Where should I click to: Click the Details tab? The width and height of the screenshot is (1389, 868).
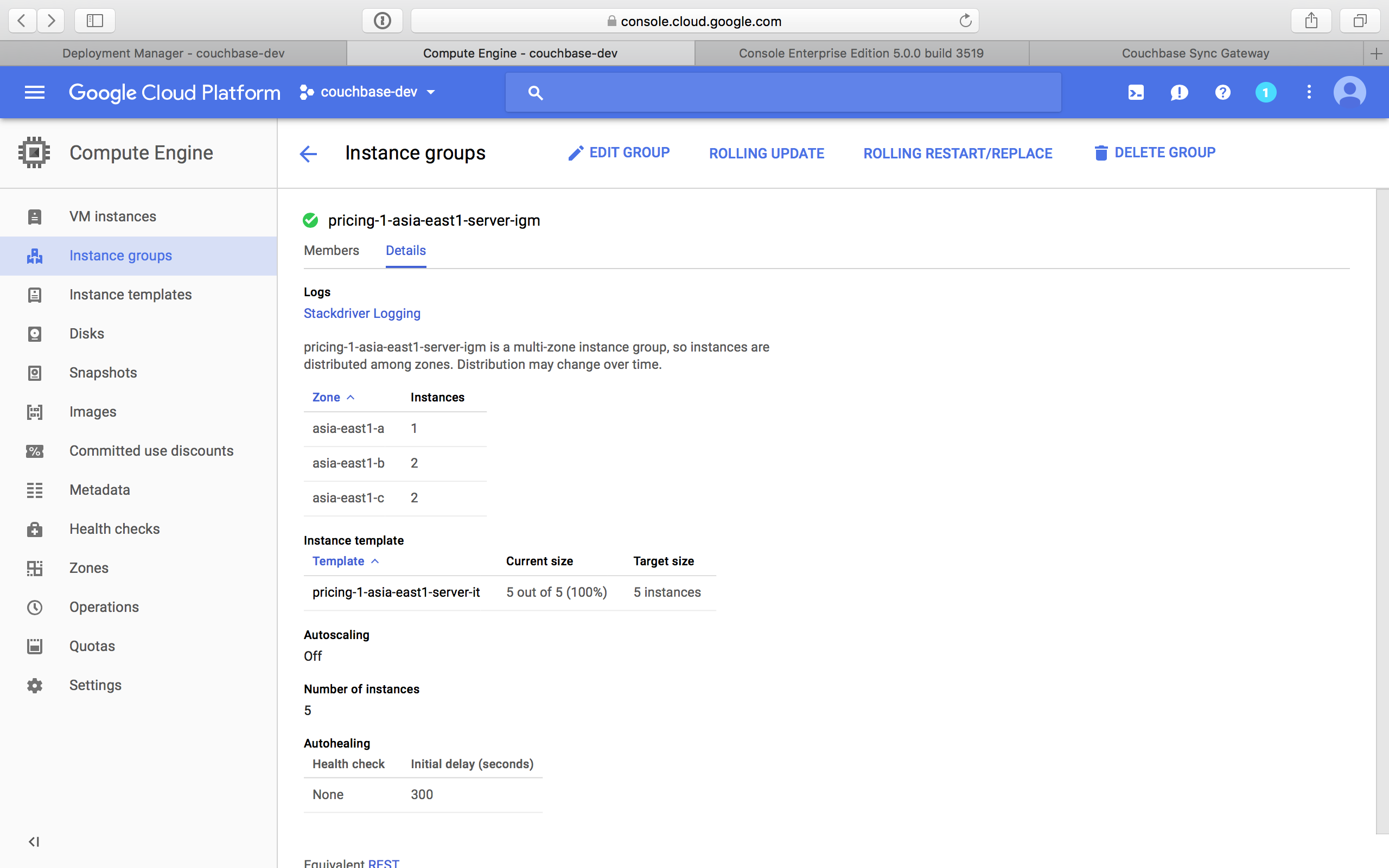406,250
